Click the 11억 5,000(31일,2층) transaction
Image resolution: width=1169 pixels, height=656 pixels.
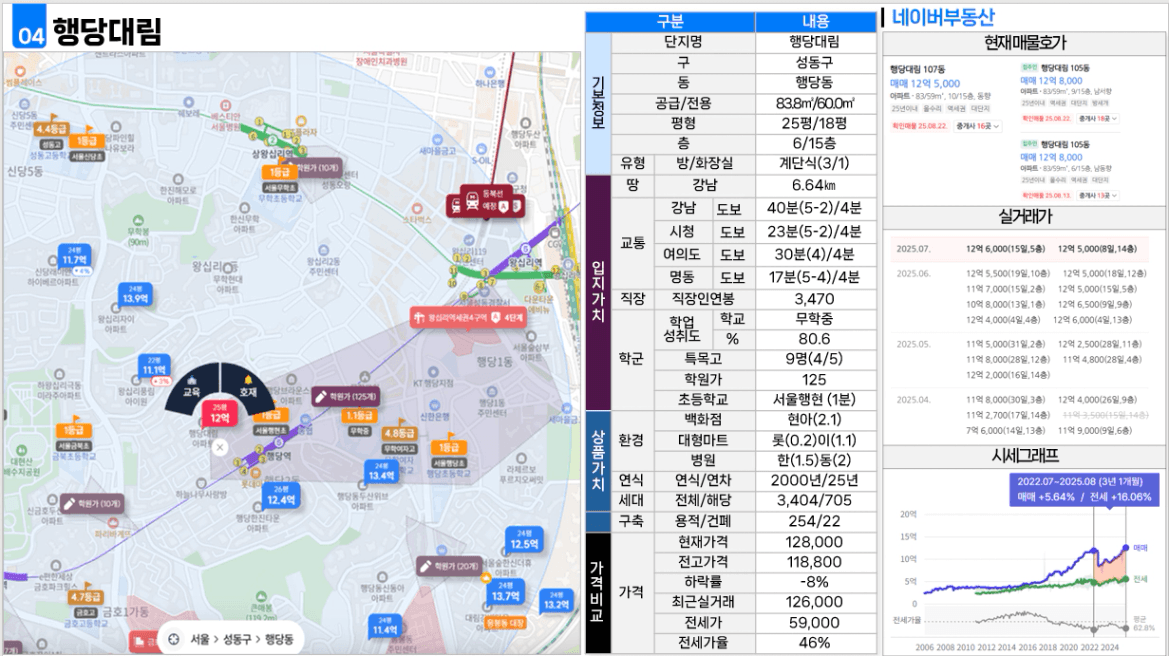1005,344
